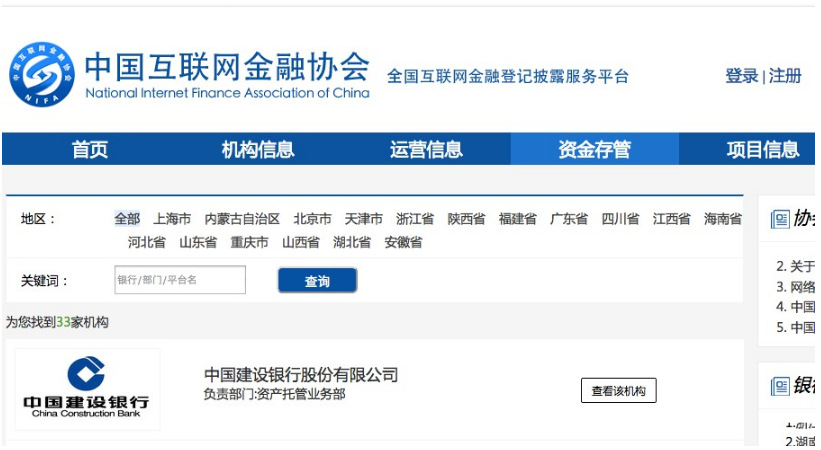This screenshot has width=821, height=450.
Task: Click the document icon beside 银 heading
Action: click(x=780, y=387)
